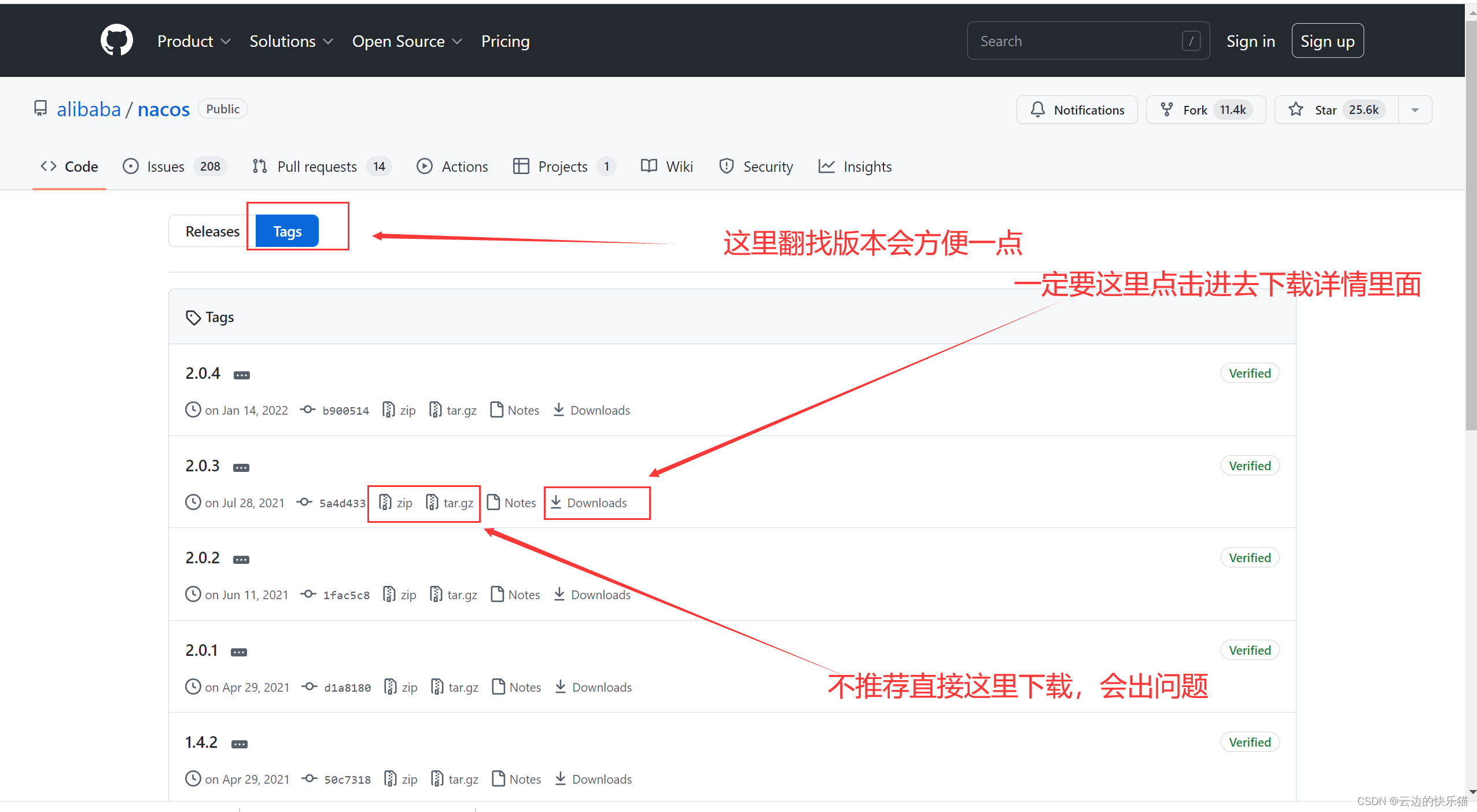Click the page vertical scrollbar thumb
1477x812 pixels.
(1471, 226)
